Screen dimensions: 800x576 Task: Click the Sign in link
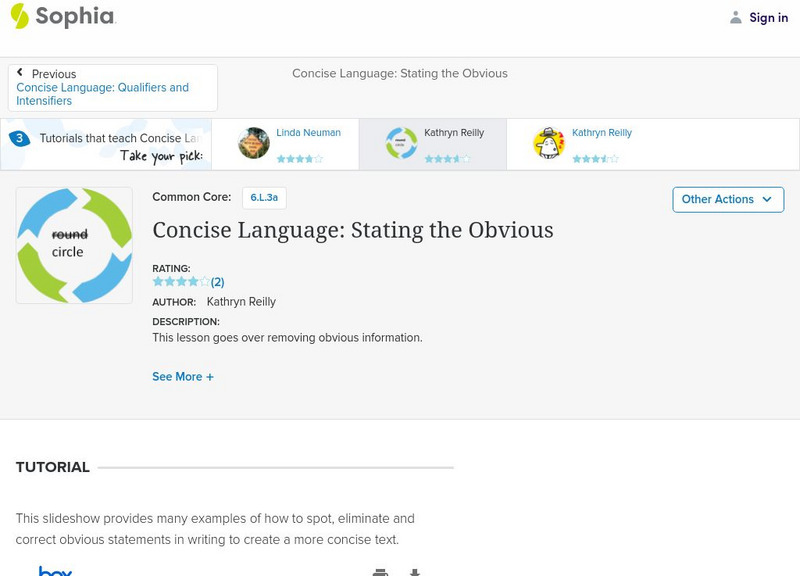click(768, 17)
